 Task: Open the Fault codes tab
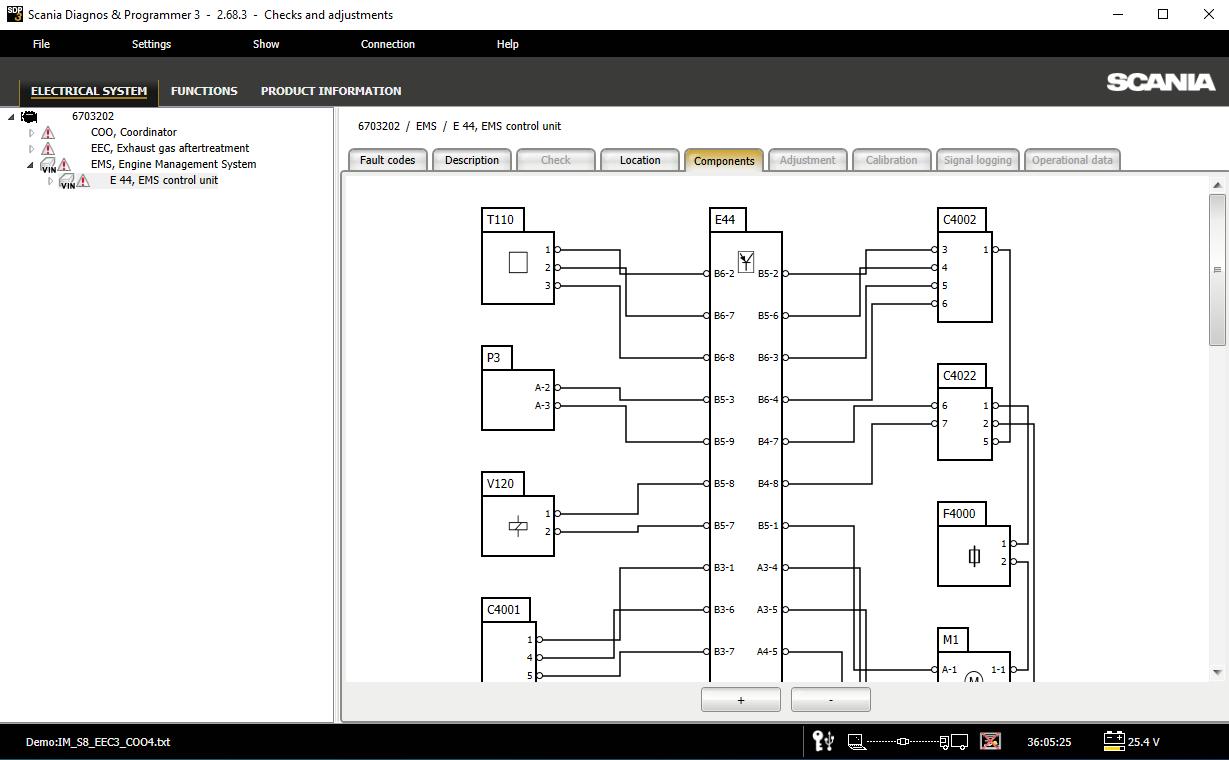[387, 160]
